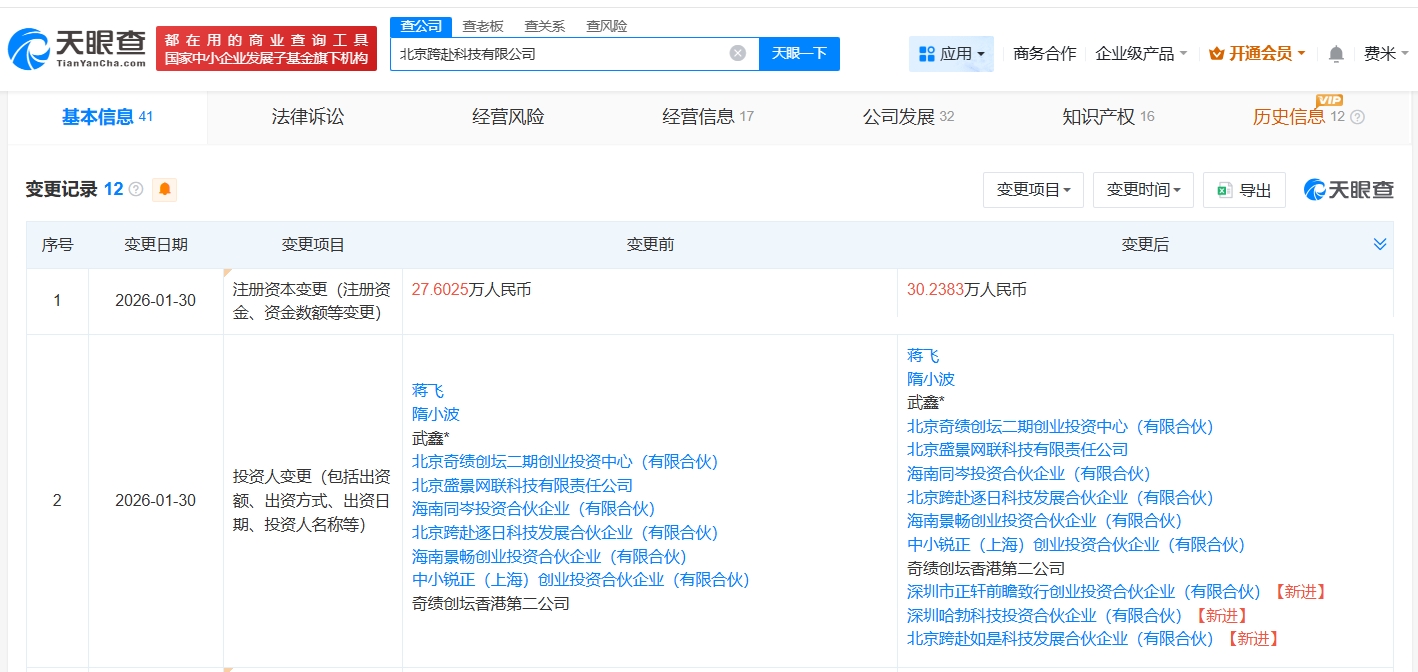Image resolution: width=1418 pixels, height=672 pixels.
Task: Click the 天眼一下 search button
Action: click(x=799, y=54)
